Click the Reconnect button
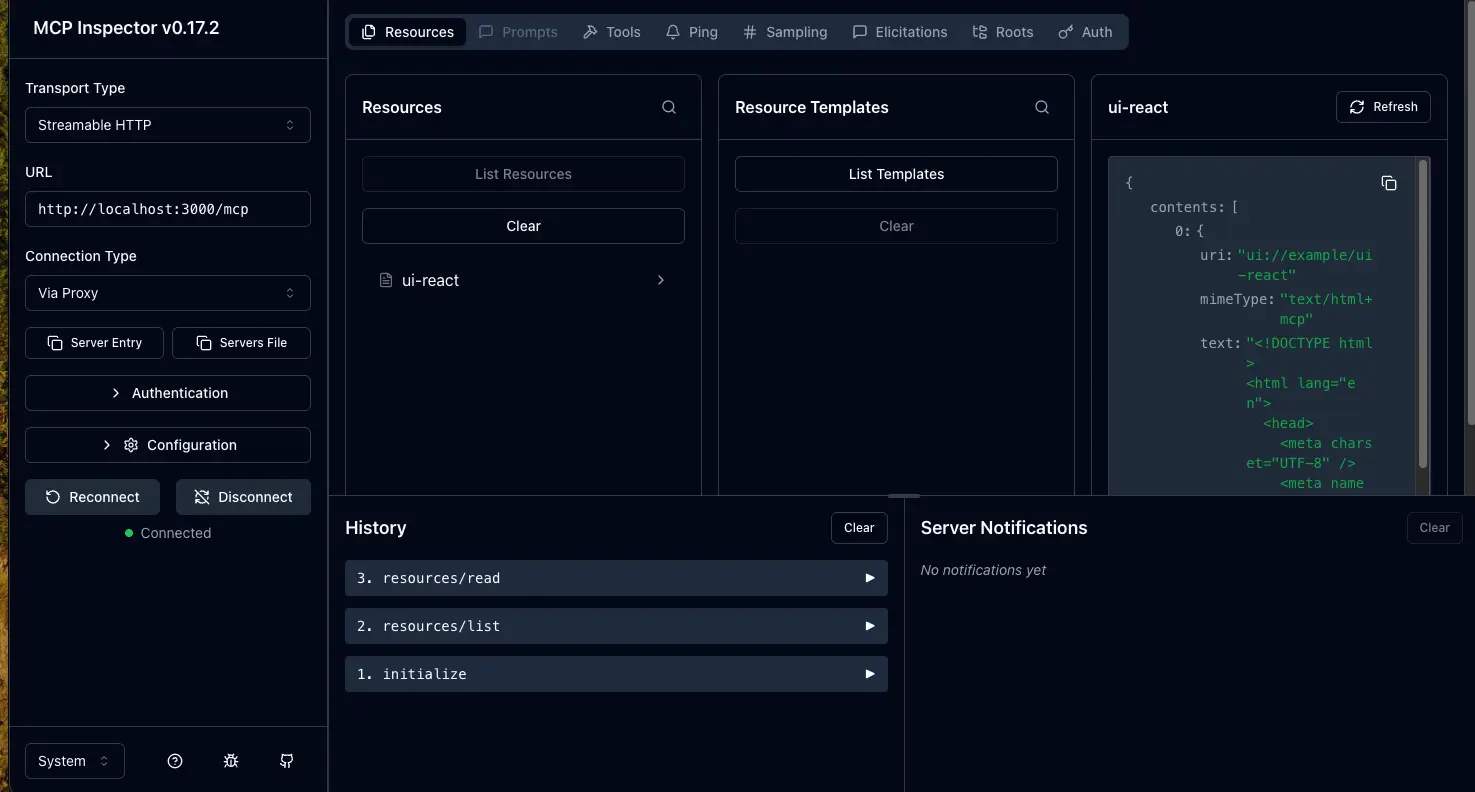This screenshot has height=792, width=1475. tap(92, 497)
